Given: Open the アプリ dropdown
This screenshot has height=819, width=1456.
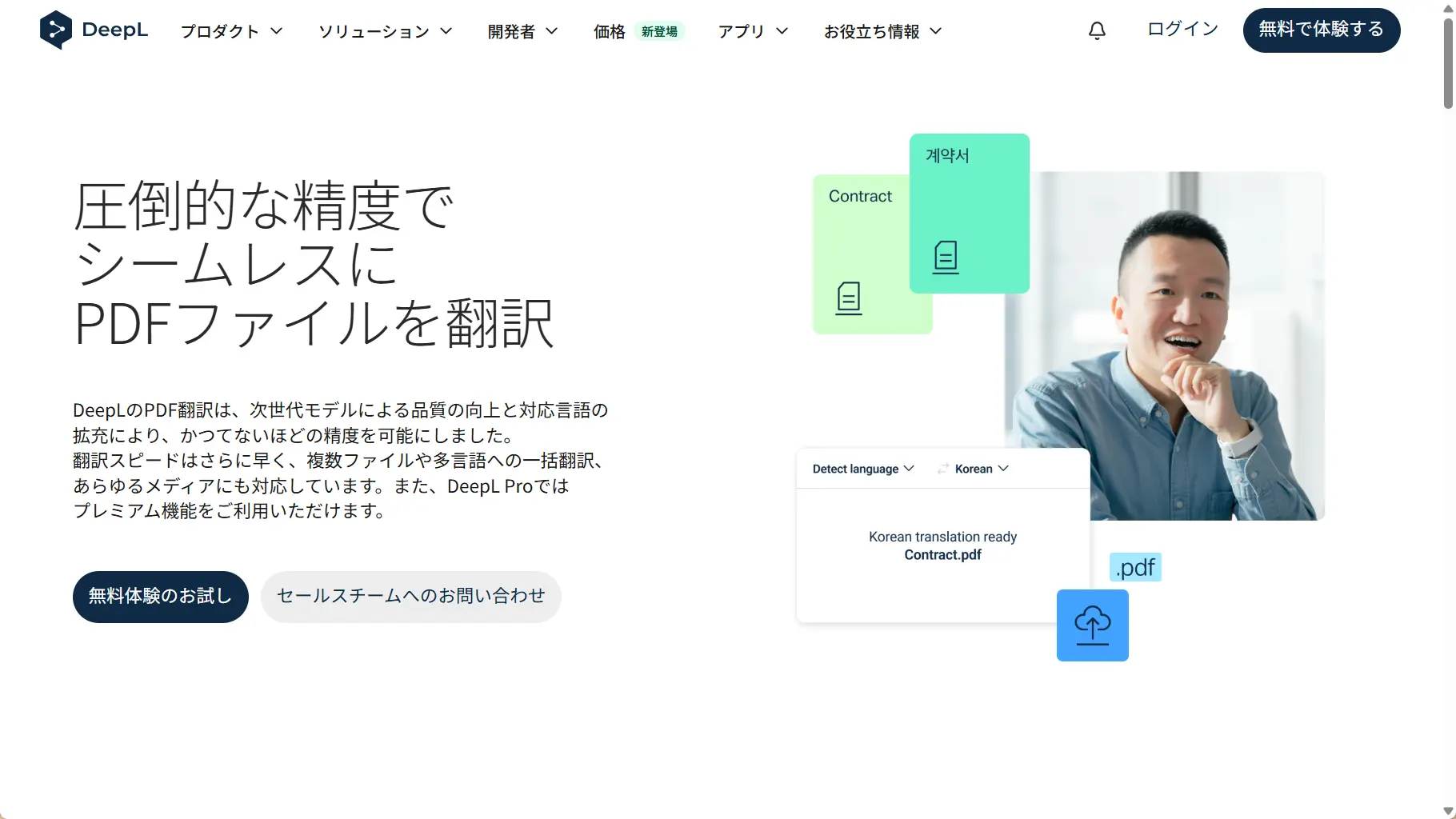Looking at the screenshot, I should 753,31.
